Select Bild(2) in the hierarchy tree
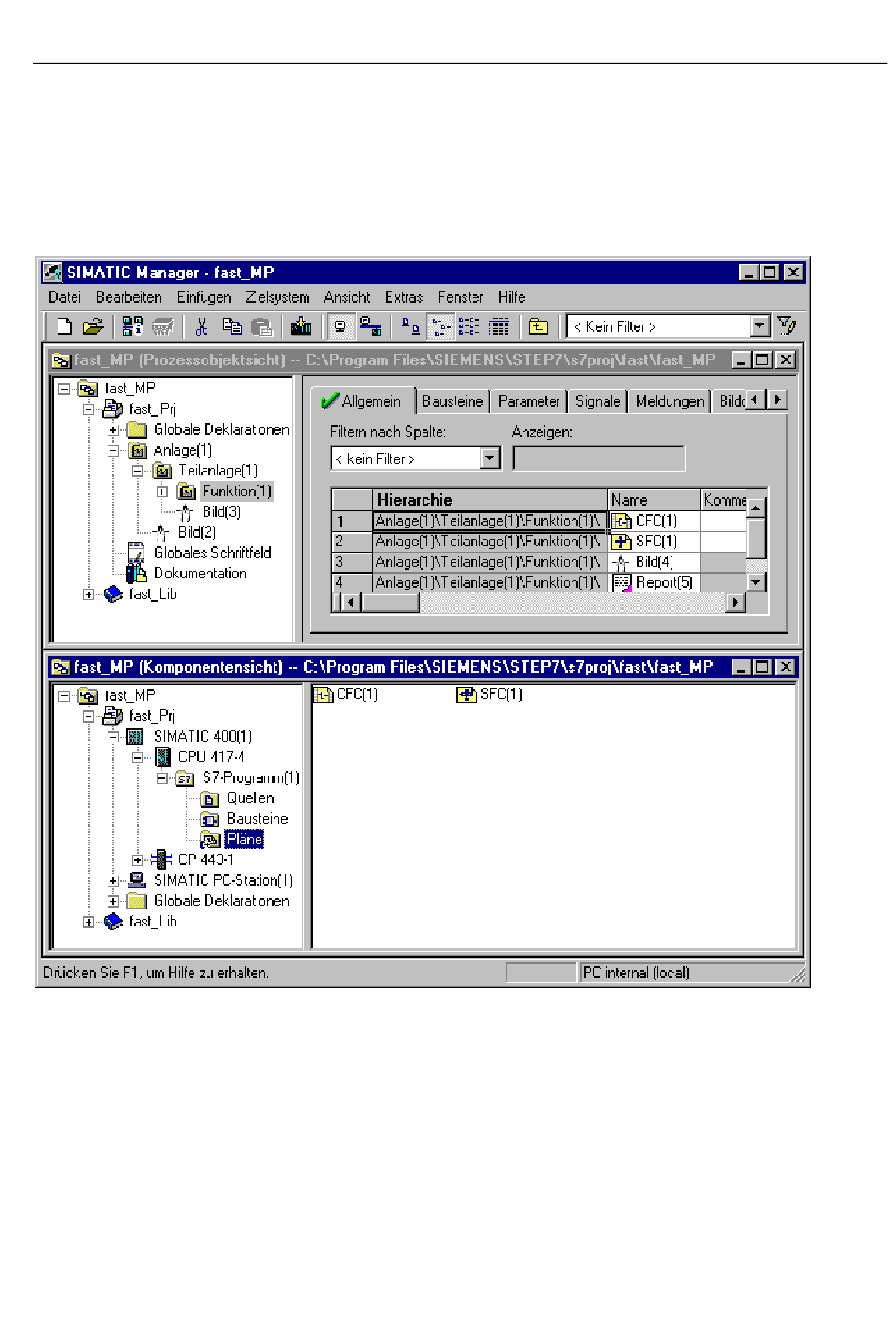896x1318 pixels. click(196, 532)
